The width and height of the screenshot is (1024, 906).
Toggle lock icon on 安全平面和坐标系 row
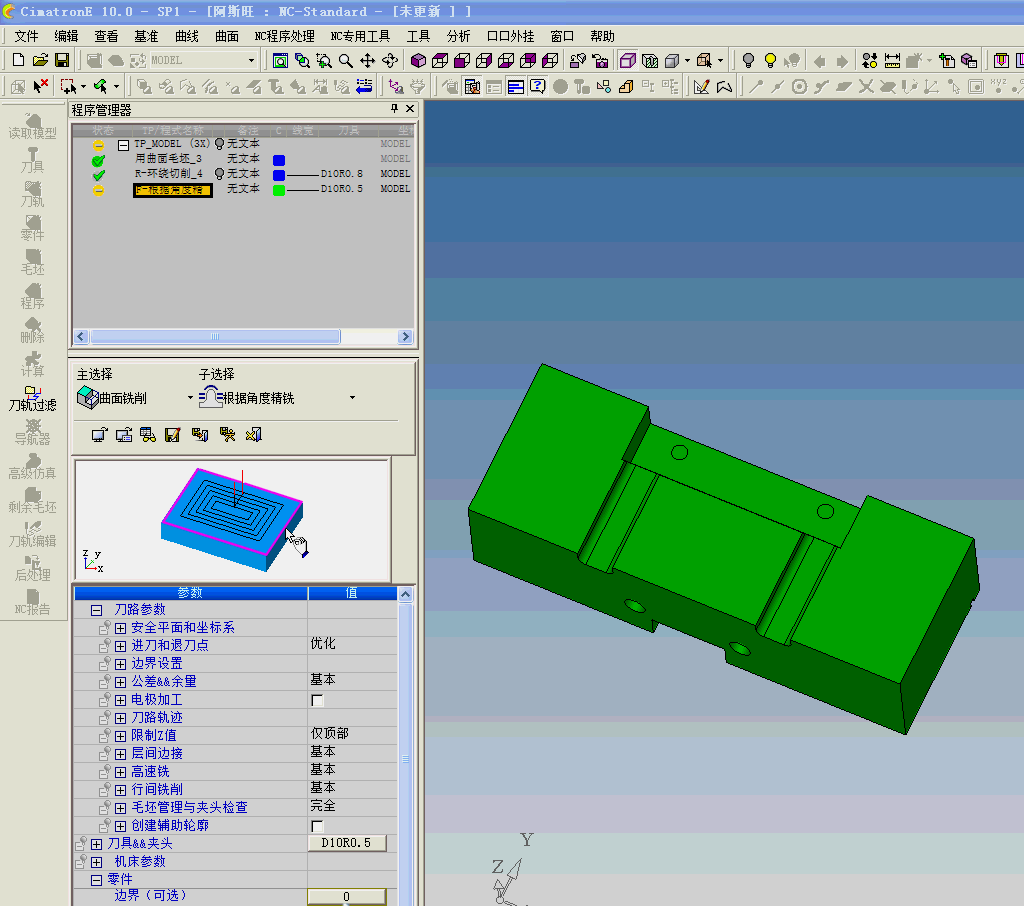104,628
